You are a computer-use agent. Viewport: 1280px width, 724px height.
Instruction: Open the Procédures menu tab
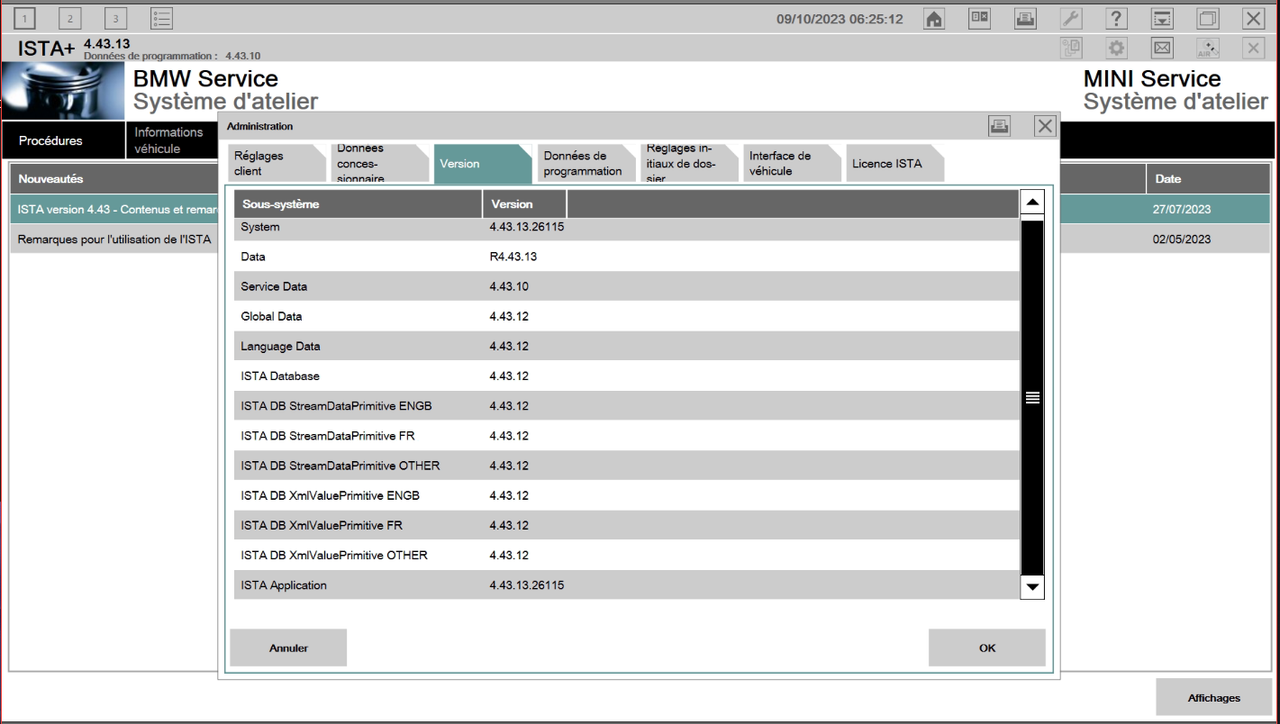[x=63, y=141]
